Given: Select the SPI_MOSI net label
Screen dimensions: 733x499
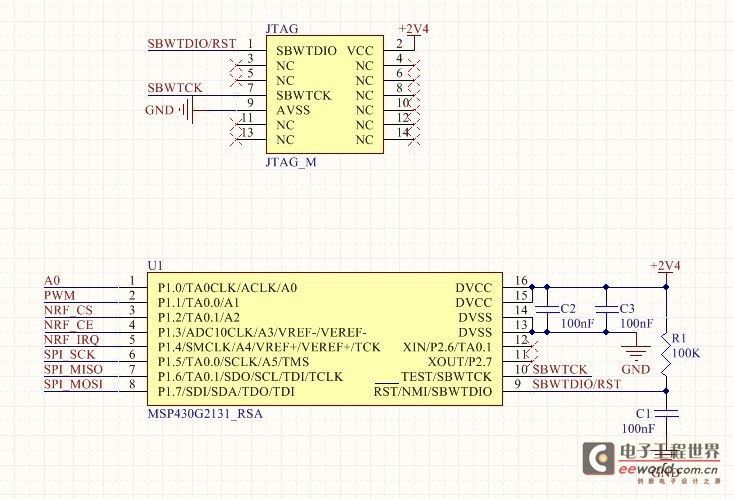Looking at the screenshot, I should (73, 384).
